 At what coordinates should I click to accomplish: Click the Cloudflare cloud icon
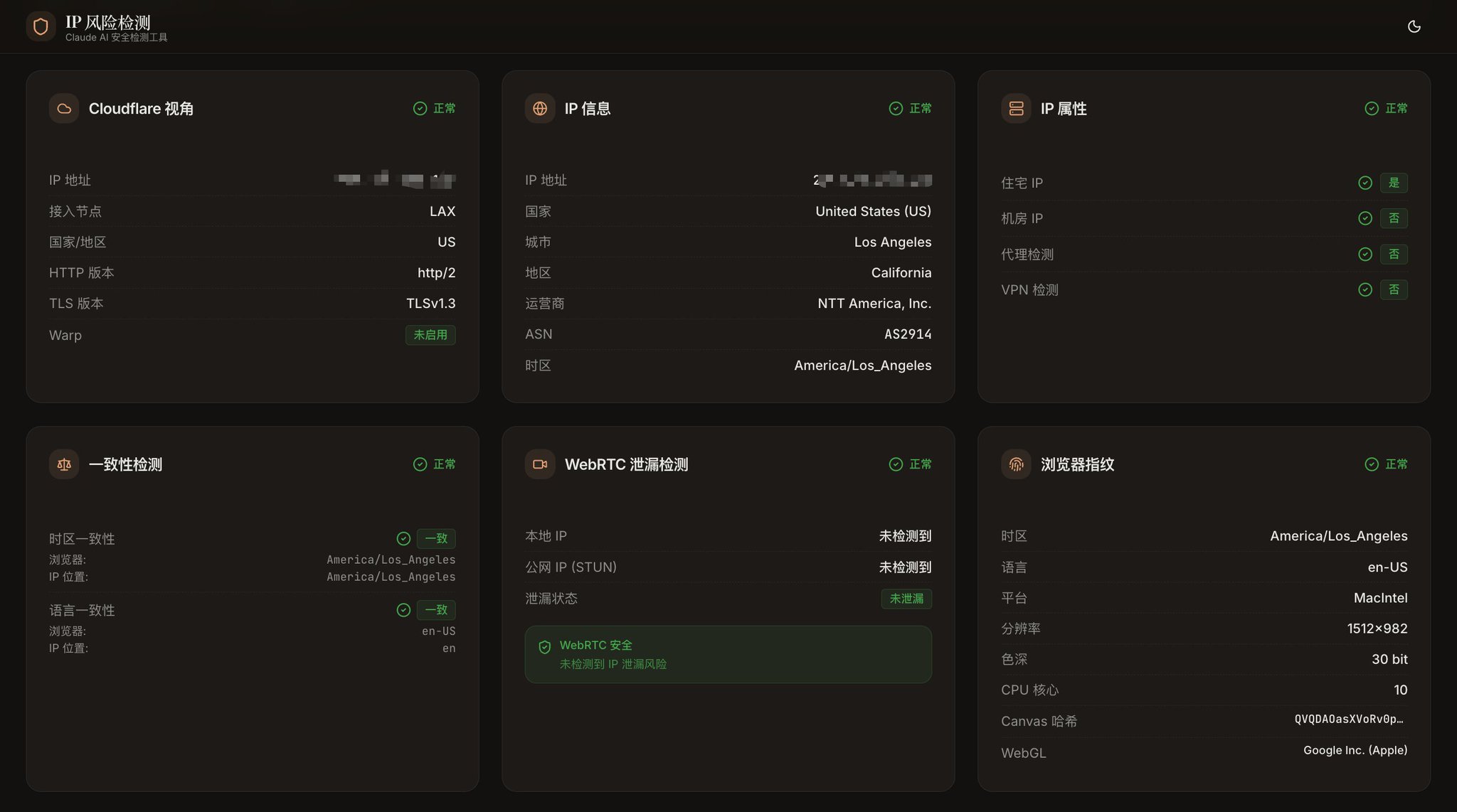point(64,109)
